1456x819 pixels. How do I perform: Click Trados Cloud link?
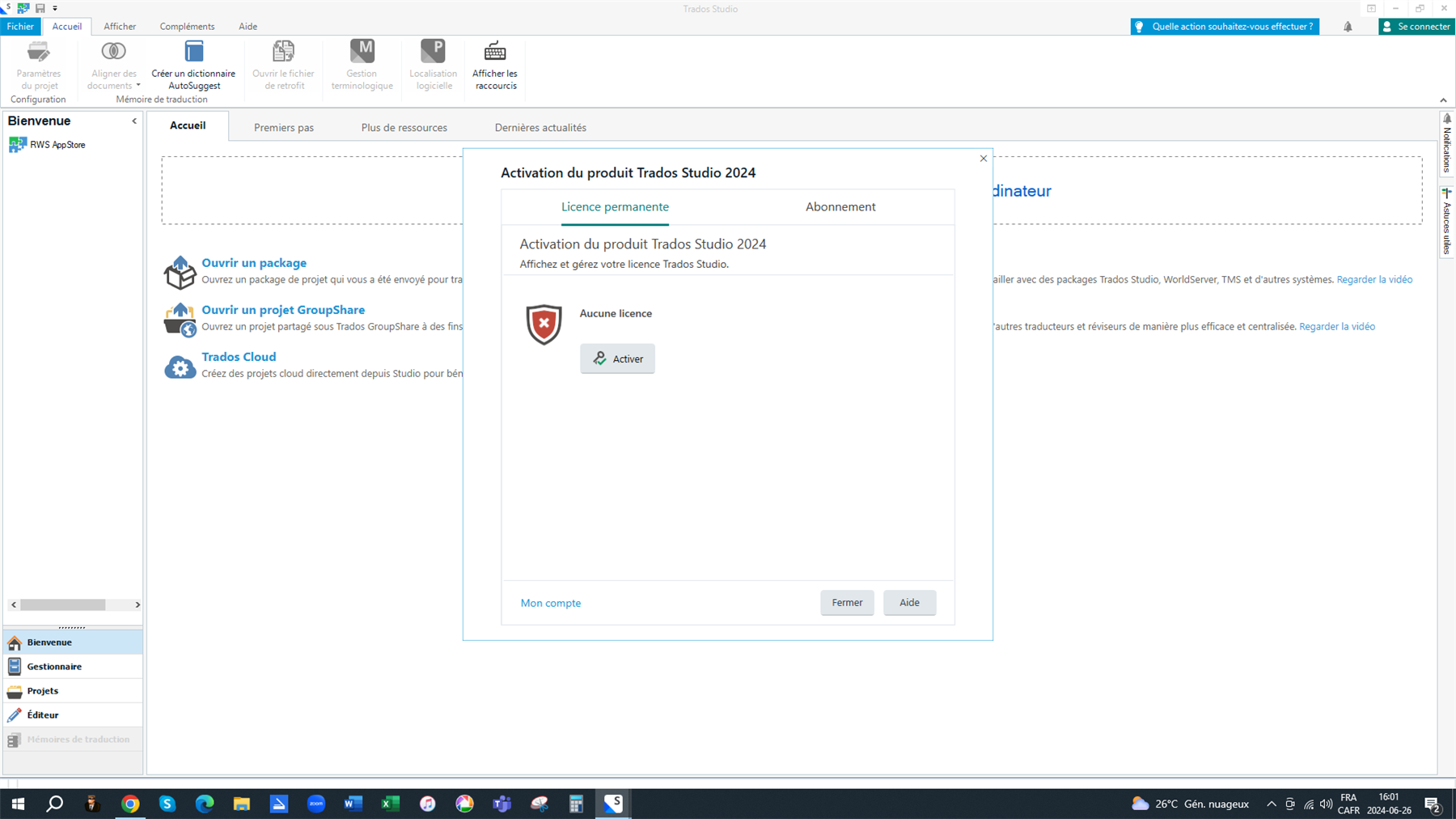click(239, 357)
